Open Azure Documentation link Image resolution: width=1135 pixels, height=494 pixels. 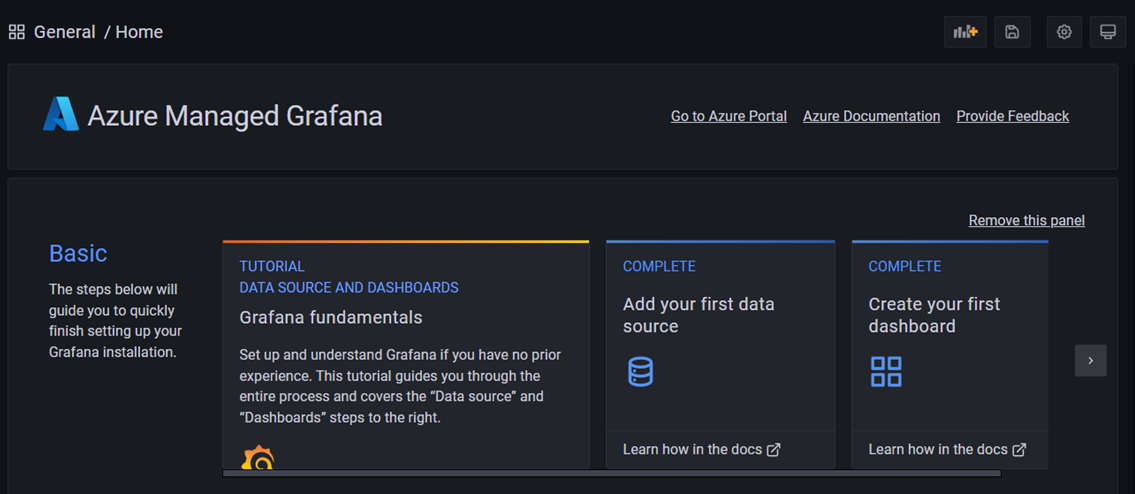(871, 116)
